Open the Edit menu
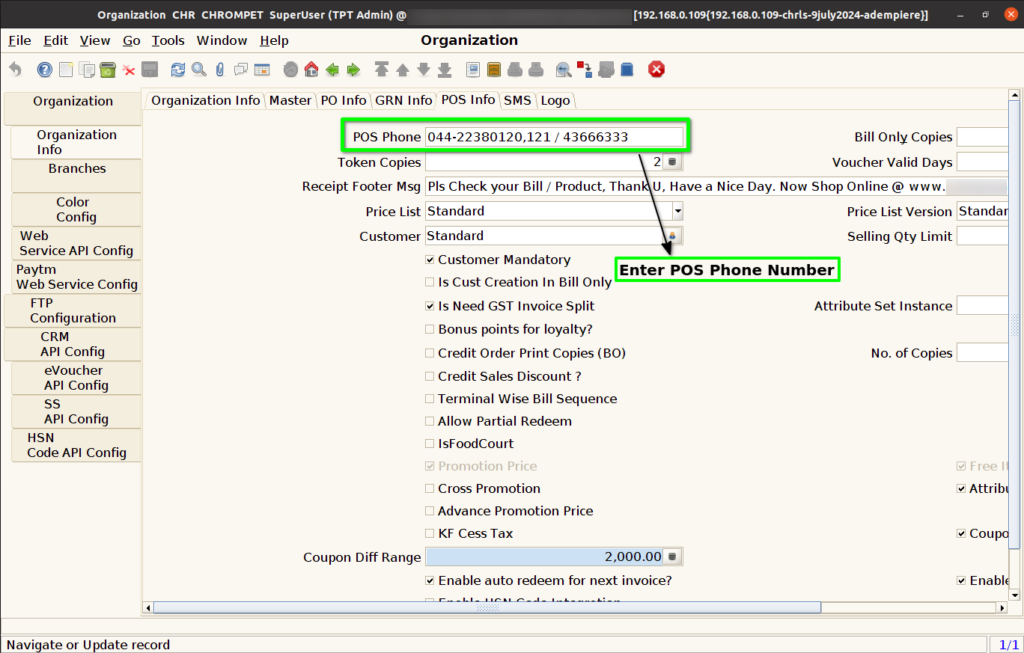Screen dimensions: 1024x653 pyautogui.click(x=56, y=40)
